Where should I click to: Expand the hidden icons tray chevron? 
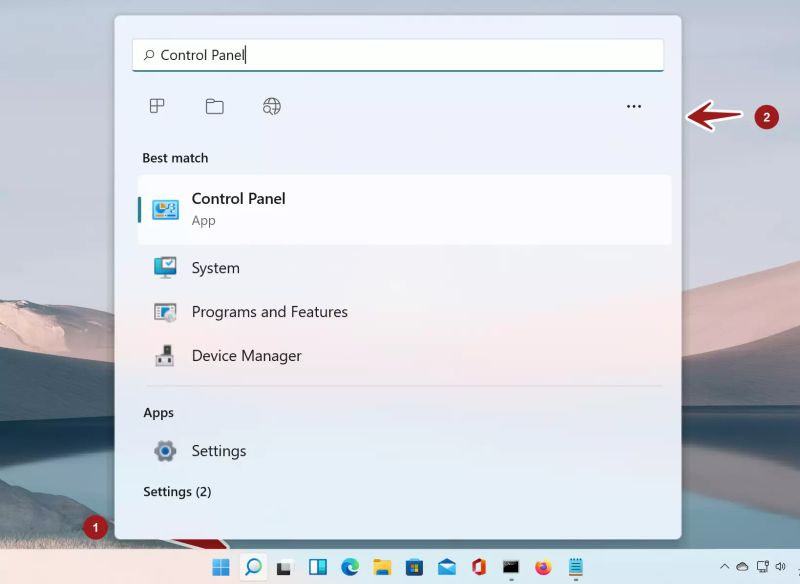coord(724,567)
